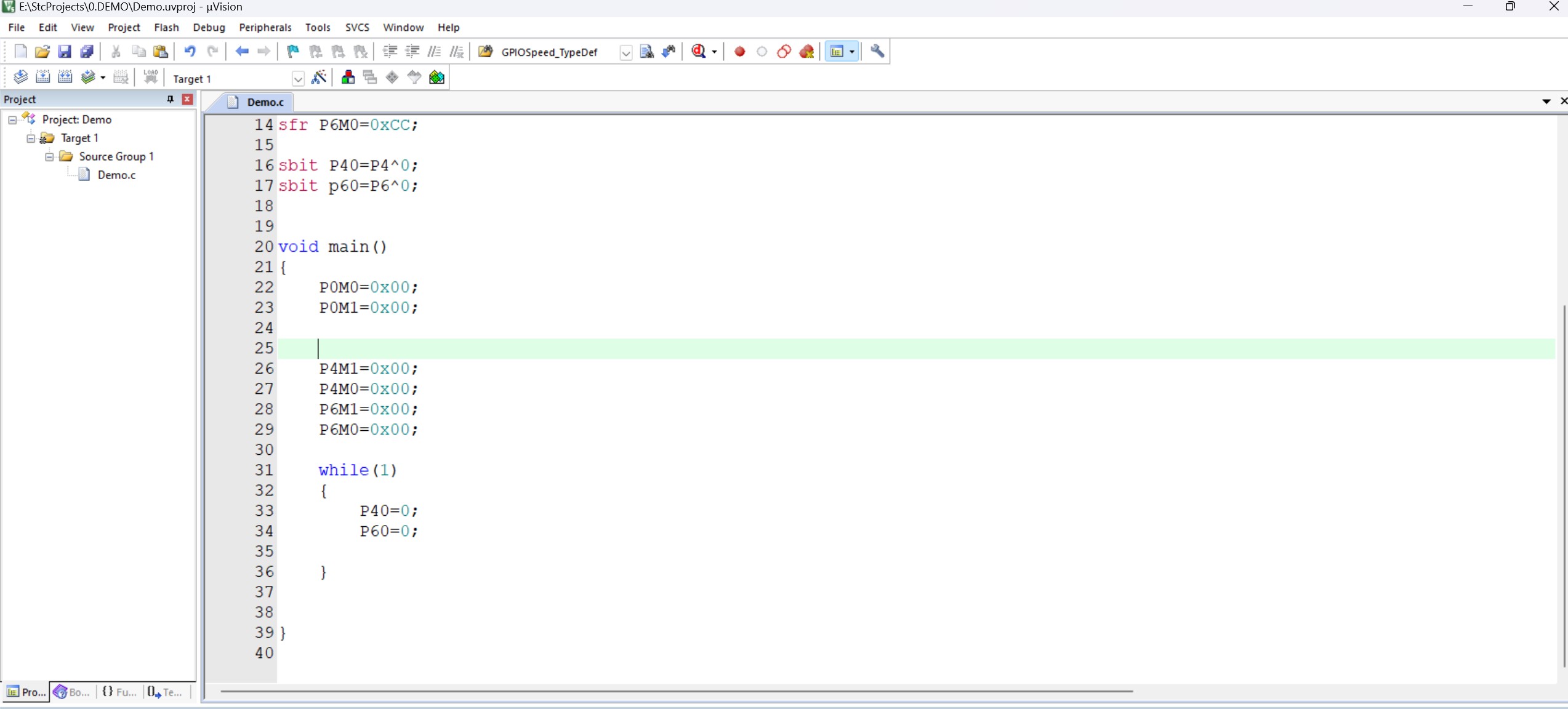This screenshot has width=1568, height=709.
Task: Select Demo.c in project tree
Action: pos(116,175)
